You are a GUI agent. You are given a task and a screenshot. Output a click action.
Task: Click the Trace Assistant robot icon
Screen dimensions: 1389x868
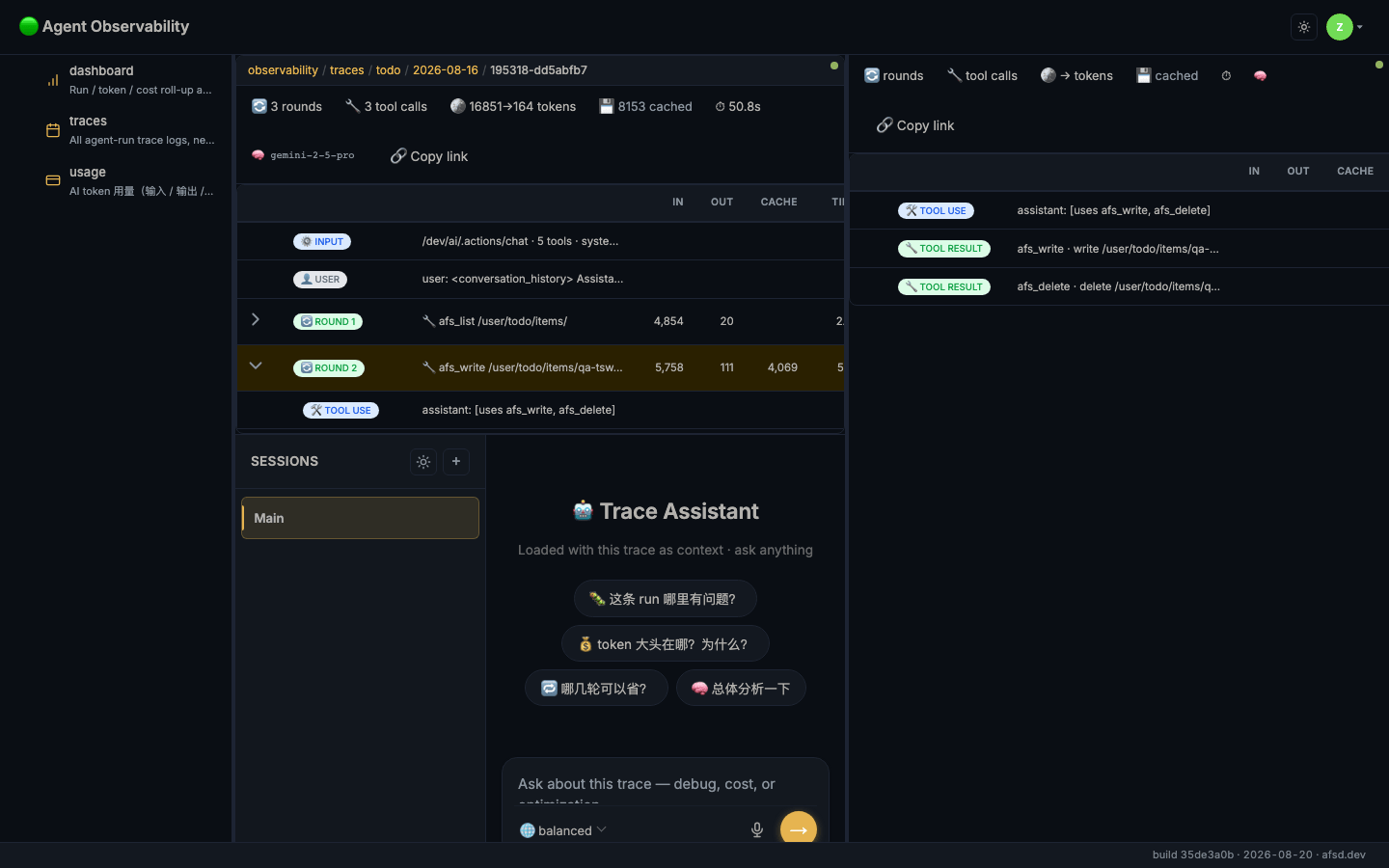coord(583,511)
